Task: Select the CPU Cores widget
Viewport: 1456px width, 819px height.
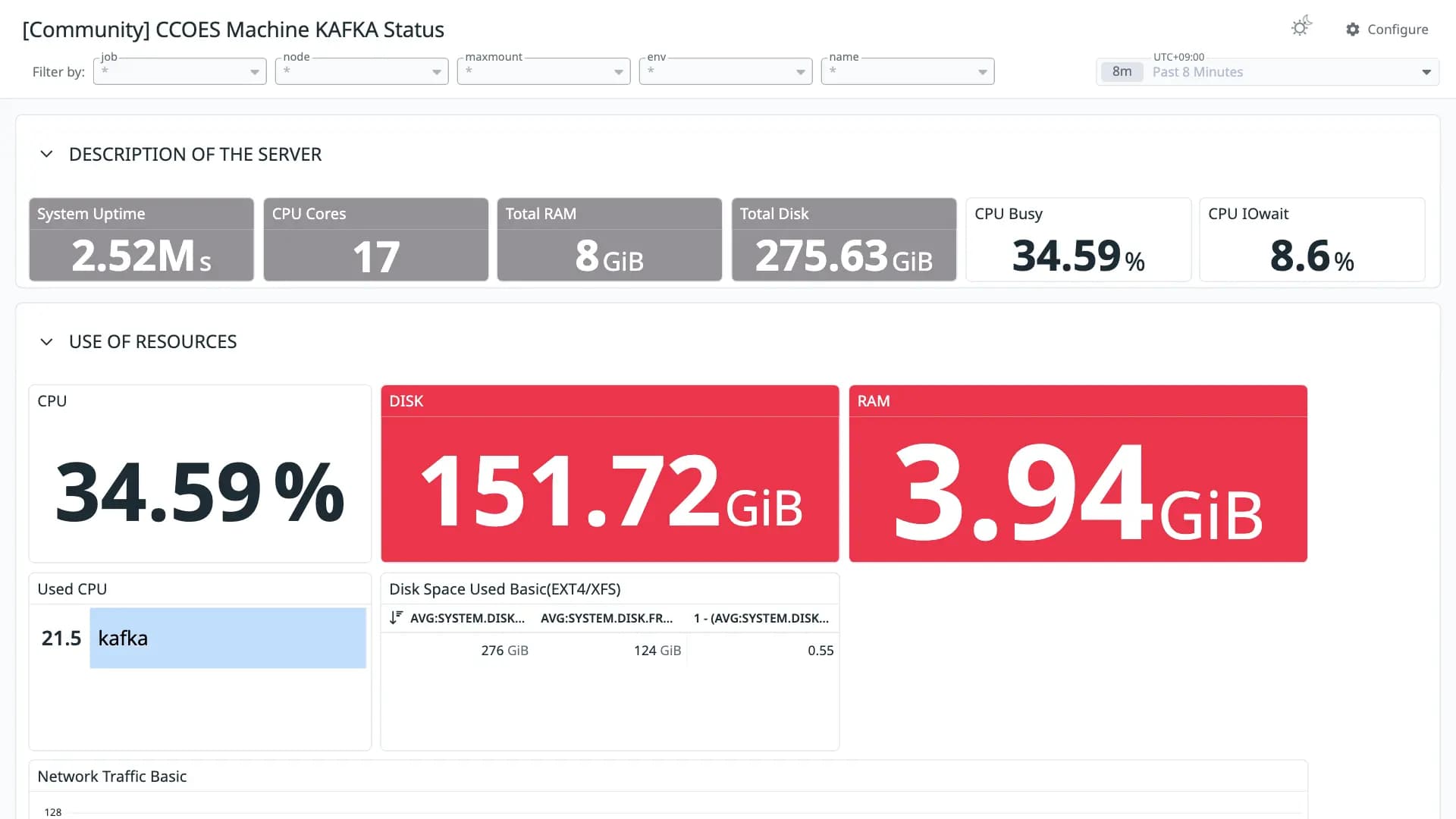Action: pyautogui.click(x=376, y=240)
